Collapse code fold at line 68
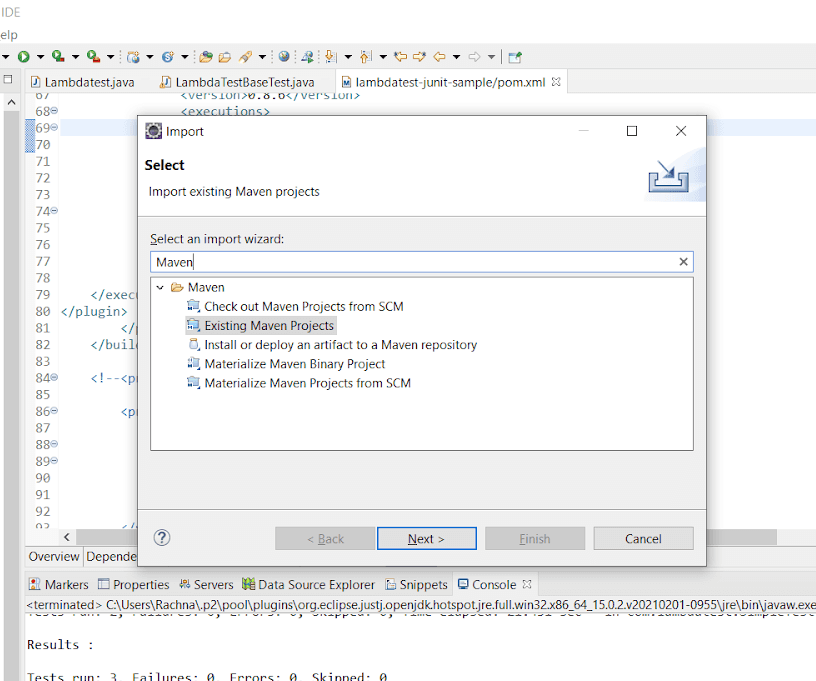Image resolution: width=816 pixels, height=681 pixels. pos(54,111)
